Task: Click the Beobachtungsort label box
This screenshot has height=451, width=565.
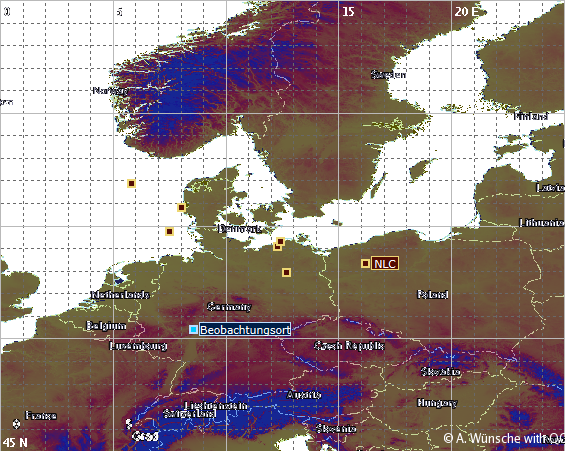Action: coord(245,330)
